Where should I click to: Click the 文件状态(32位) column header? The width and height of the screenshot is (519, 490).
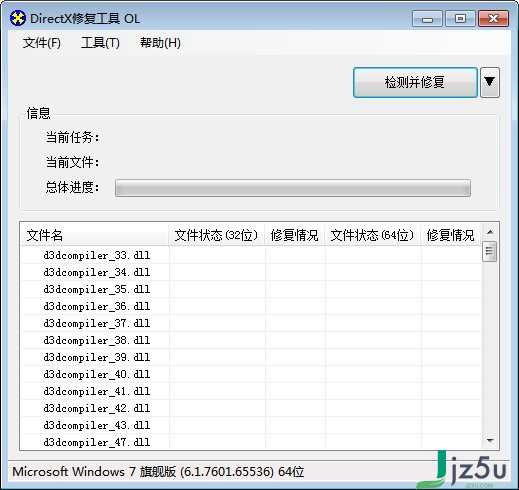click(x=216, y=235)
